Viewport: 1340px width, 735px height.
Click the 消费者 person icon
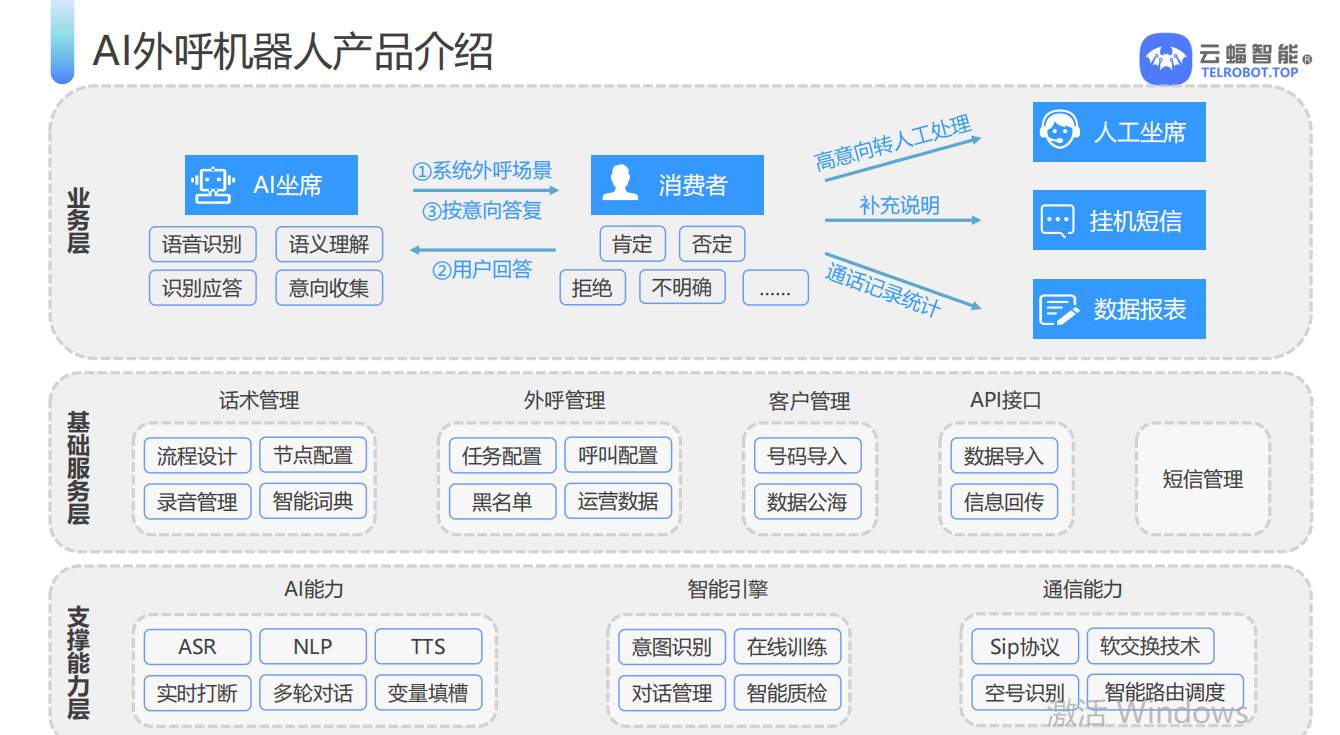620,184
